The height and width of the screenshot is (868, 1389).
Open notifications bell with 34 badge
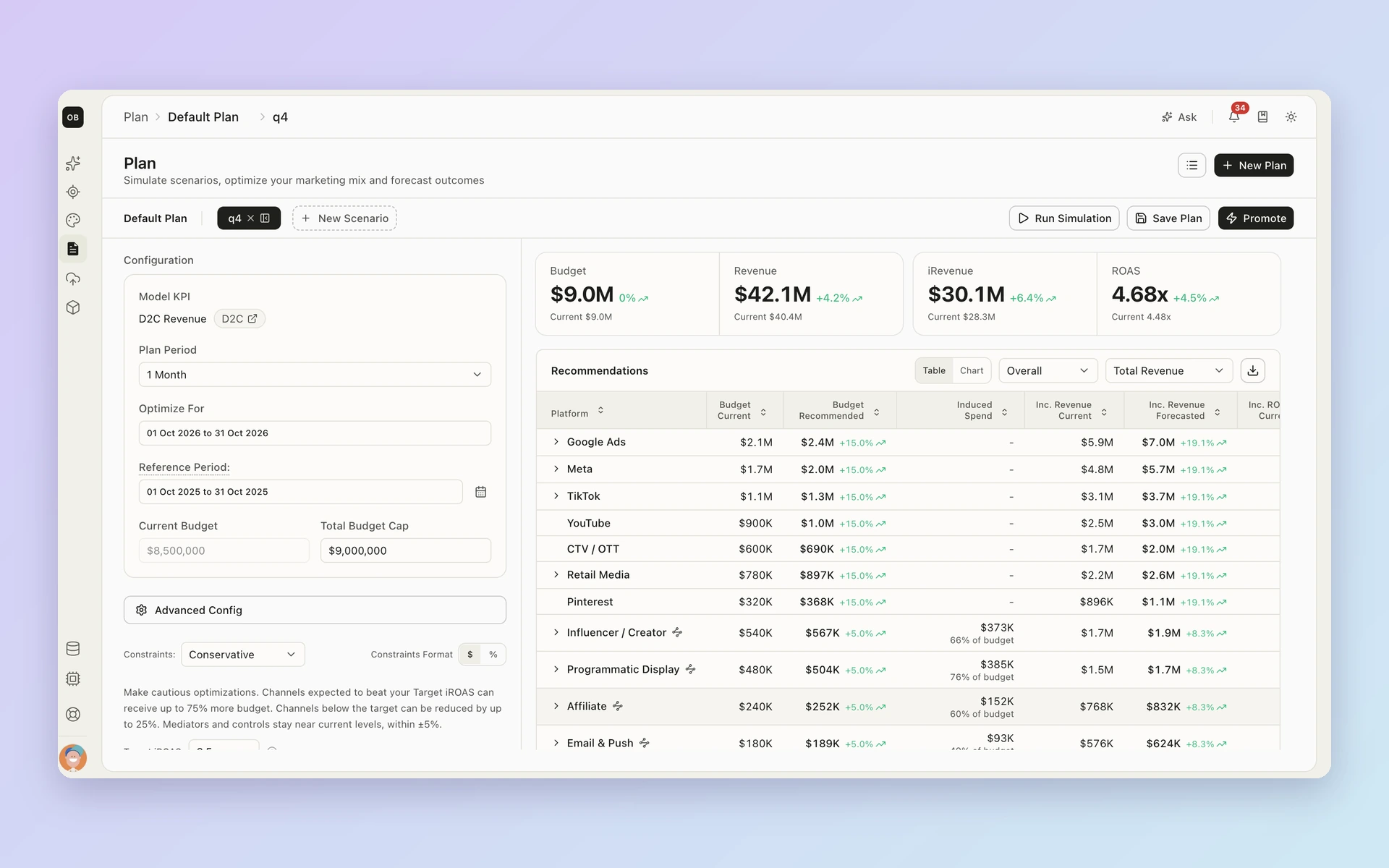[x=1234, y=116]
